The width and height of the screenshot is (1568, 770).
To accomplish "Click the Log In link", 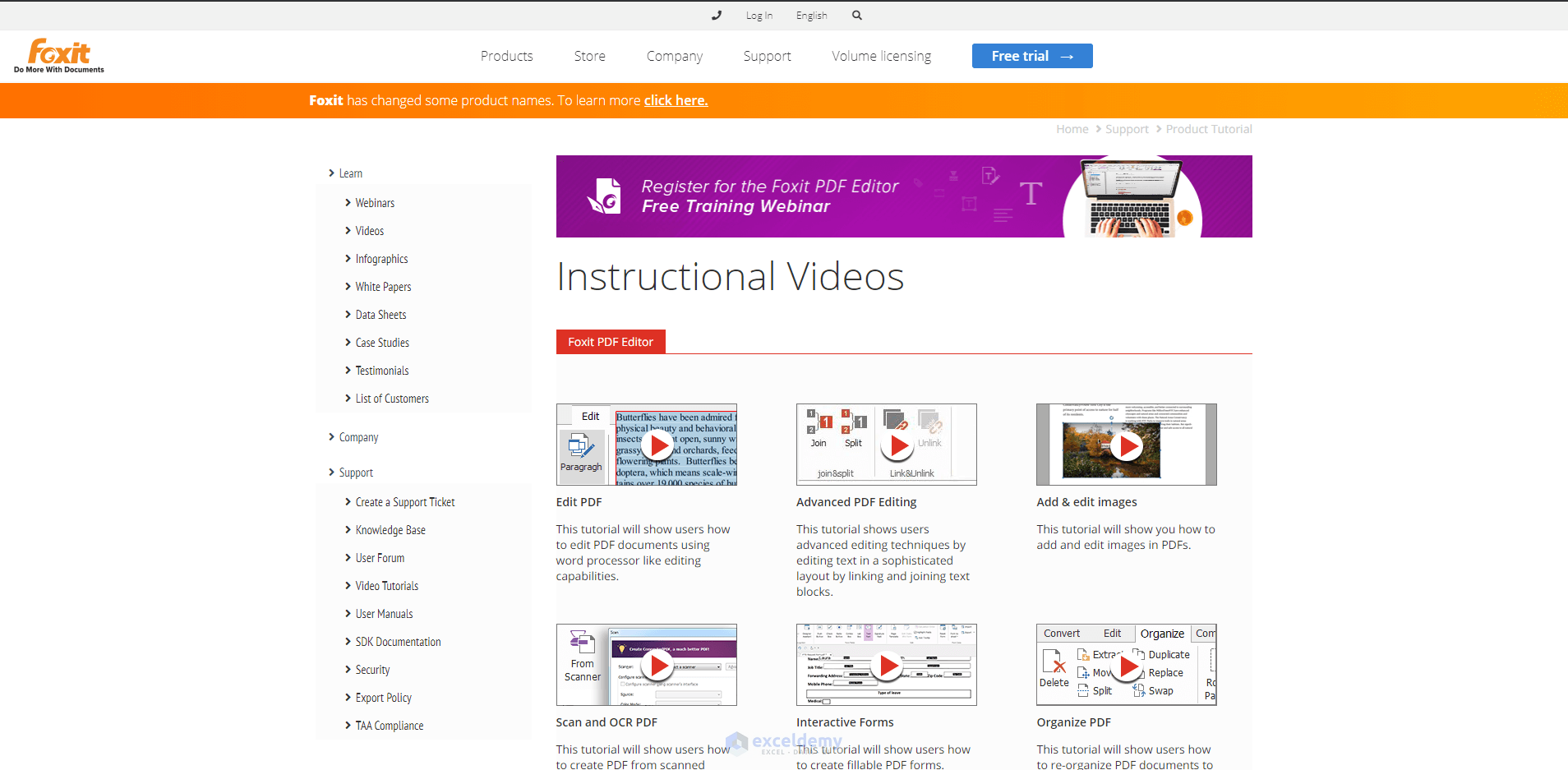I will click(x=759, y=16).
